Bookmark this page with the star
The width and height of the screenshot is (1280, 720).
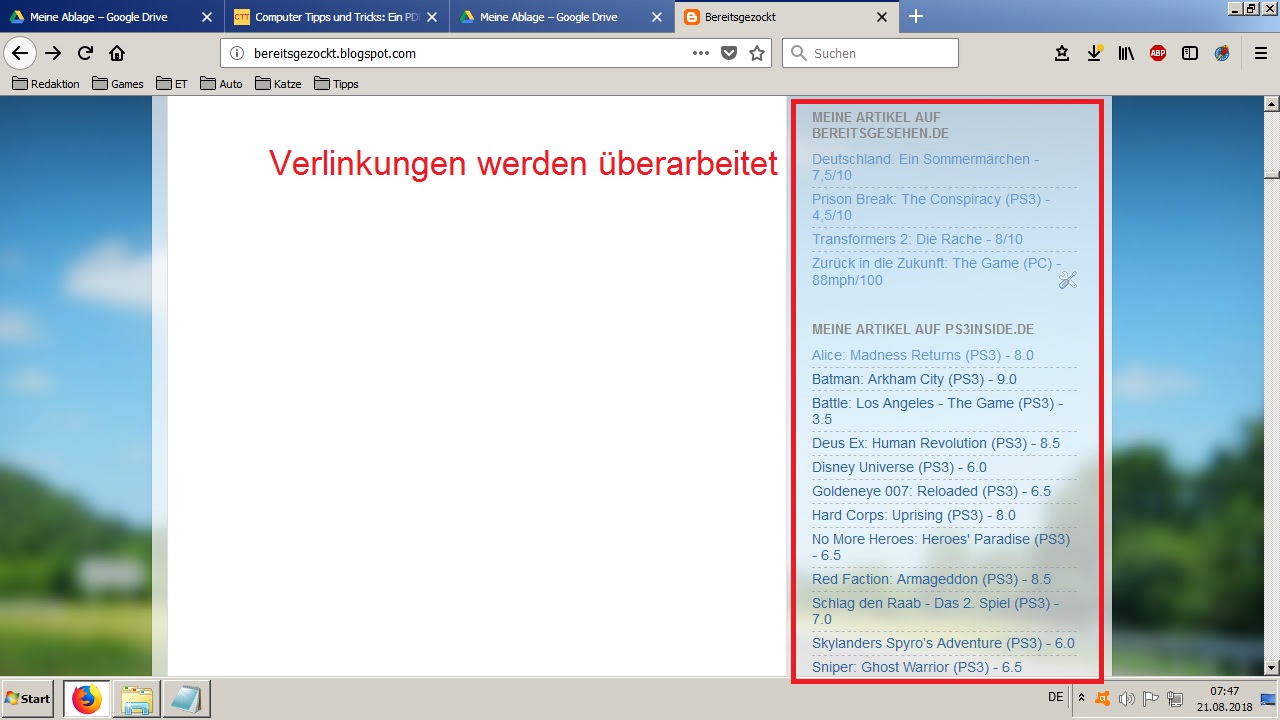(x=757, y=53)
